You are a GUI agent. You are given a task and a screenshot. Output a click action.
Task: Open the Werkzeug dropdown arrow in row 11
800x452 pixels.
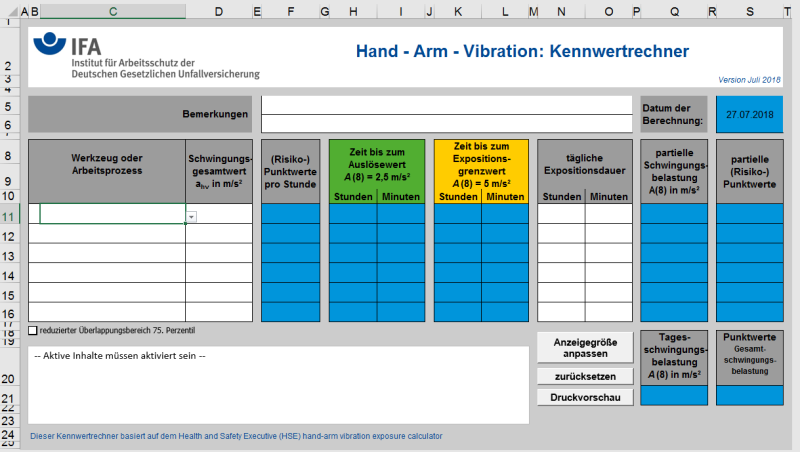tap(191, 216)
